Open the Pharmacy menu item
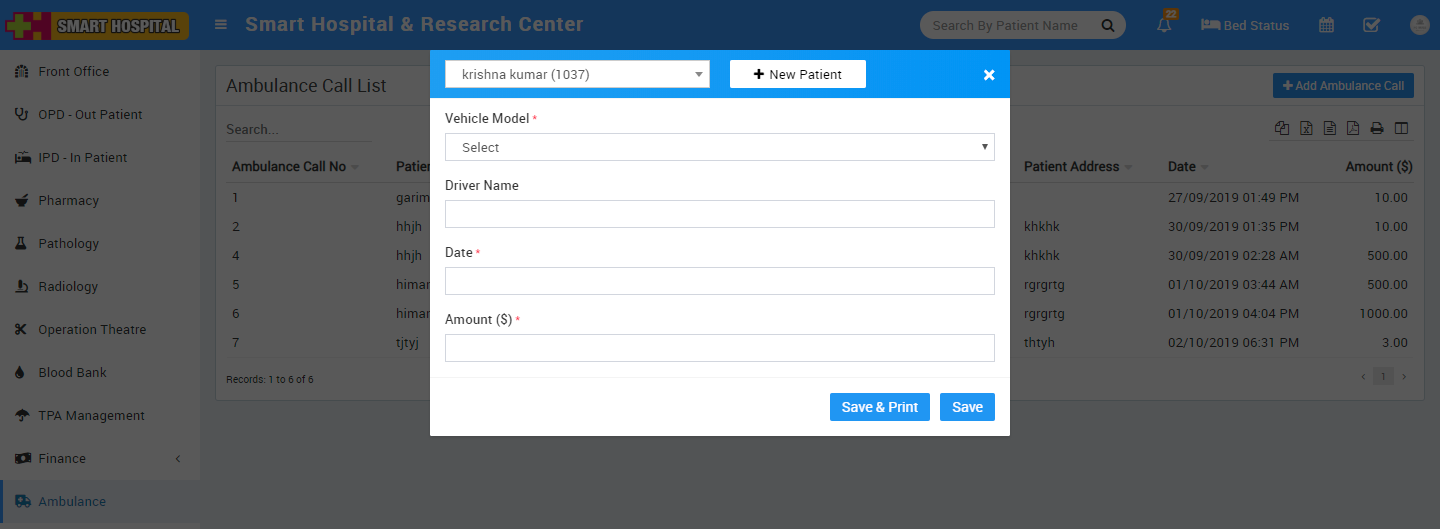 tap(68, 201)
